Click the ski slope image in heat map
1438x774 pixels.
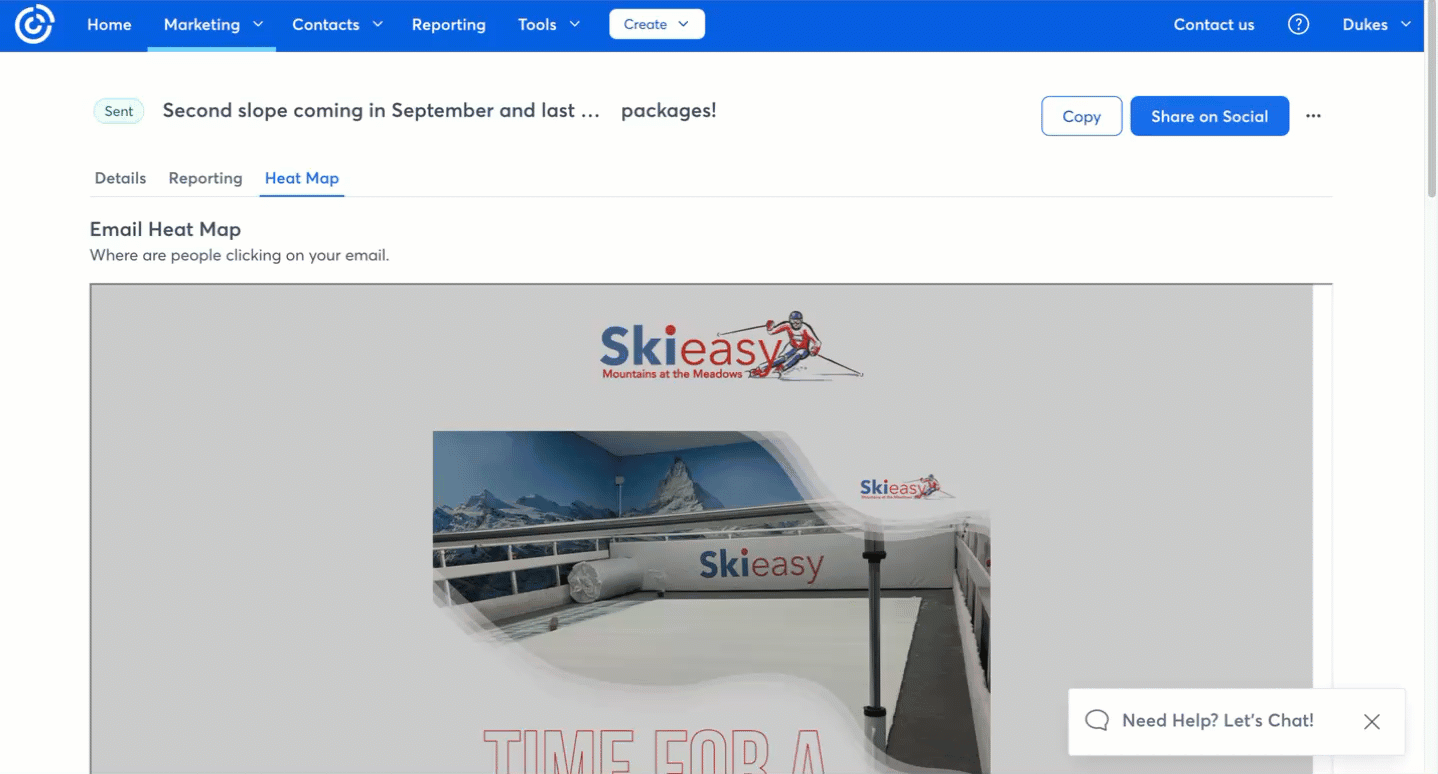click(x=711, y=602)
